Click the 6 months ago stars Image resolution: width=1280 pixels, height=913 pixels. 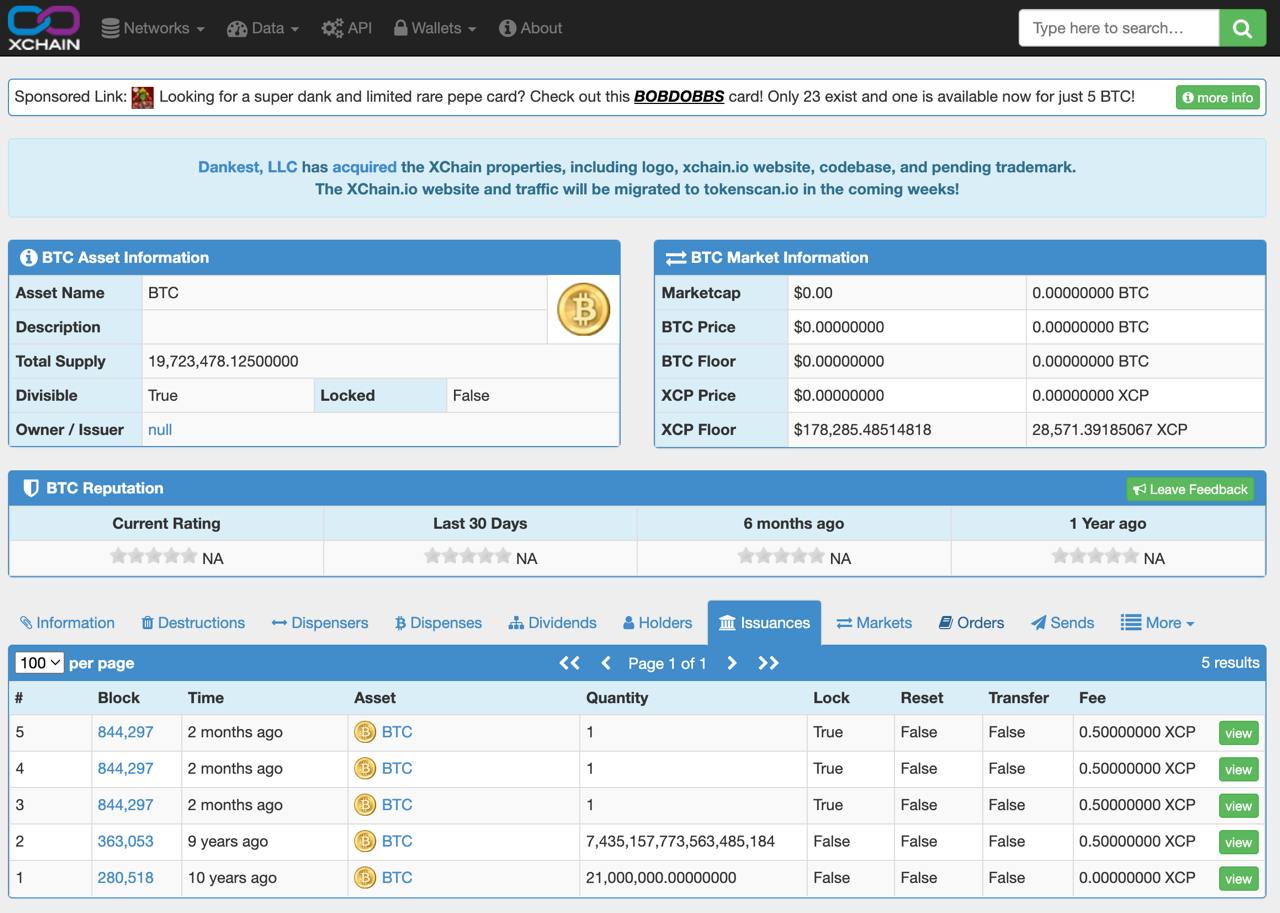[781, 556]
